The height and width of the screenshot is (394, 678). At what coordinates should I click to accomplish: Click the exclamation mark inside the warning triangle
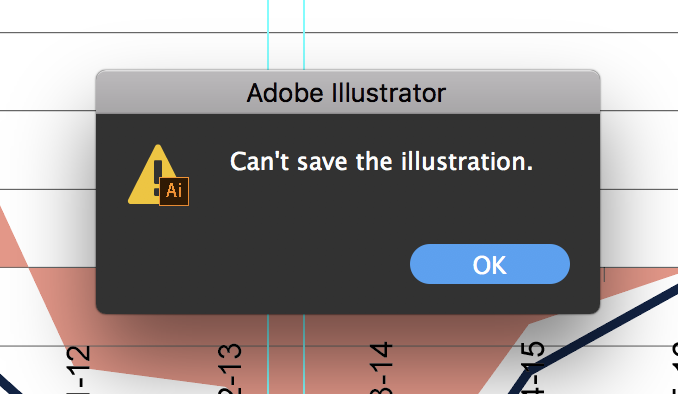coord(158,177)
